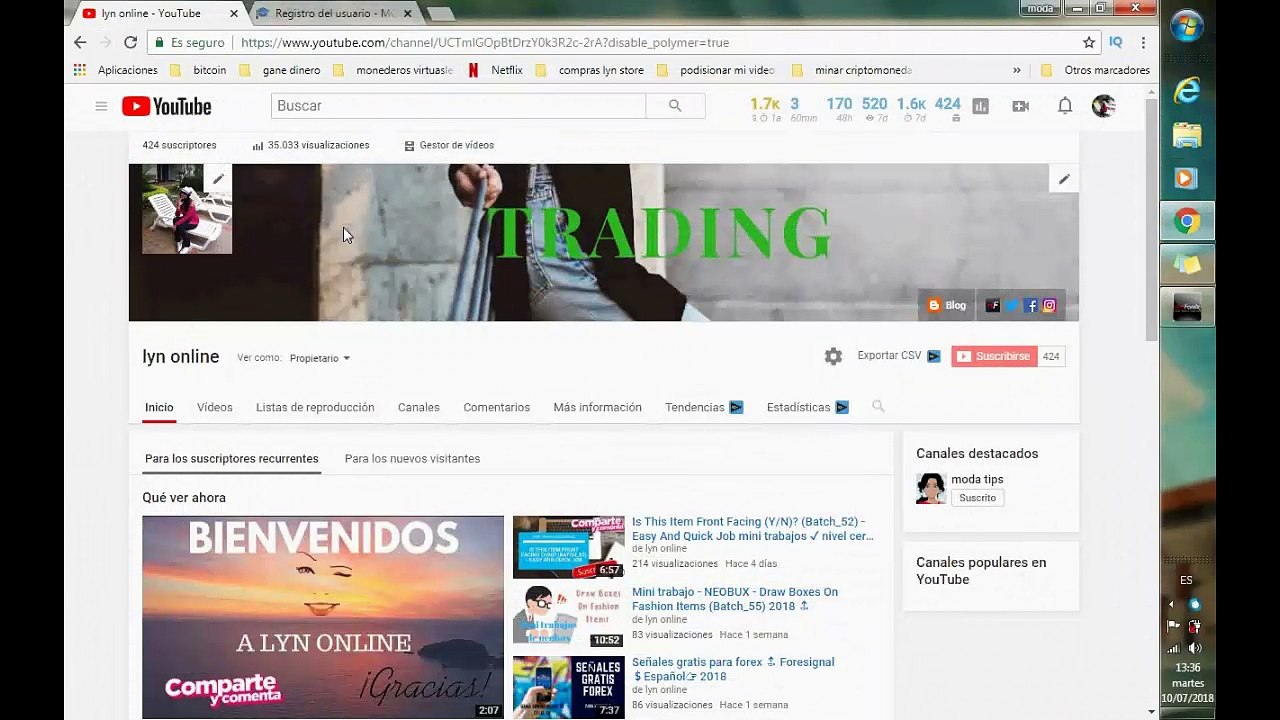Open the 'minar criptomoneda' bookmarks folder

(851, 70)
